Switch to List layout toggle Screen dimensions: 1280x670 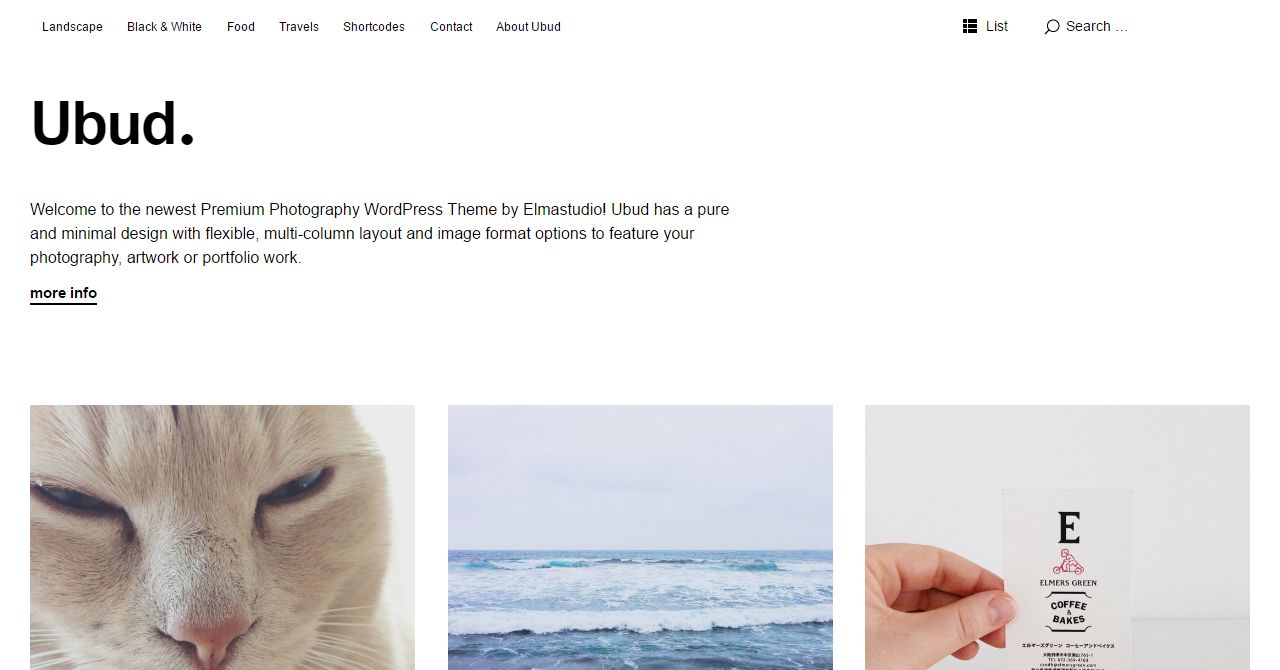pos(985,27)
